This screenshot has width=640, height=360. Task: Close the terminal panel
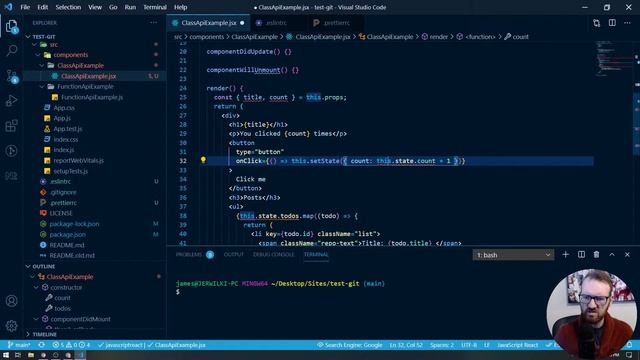tap(627, 255)
